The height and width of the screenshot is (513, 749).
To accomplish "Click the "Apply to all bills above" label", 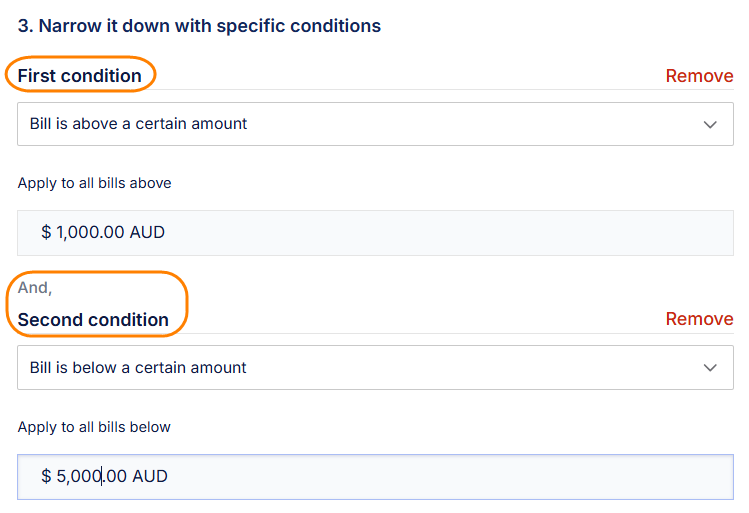I will [94, 183].
